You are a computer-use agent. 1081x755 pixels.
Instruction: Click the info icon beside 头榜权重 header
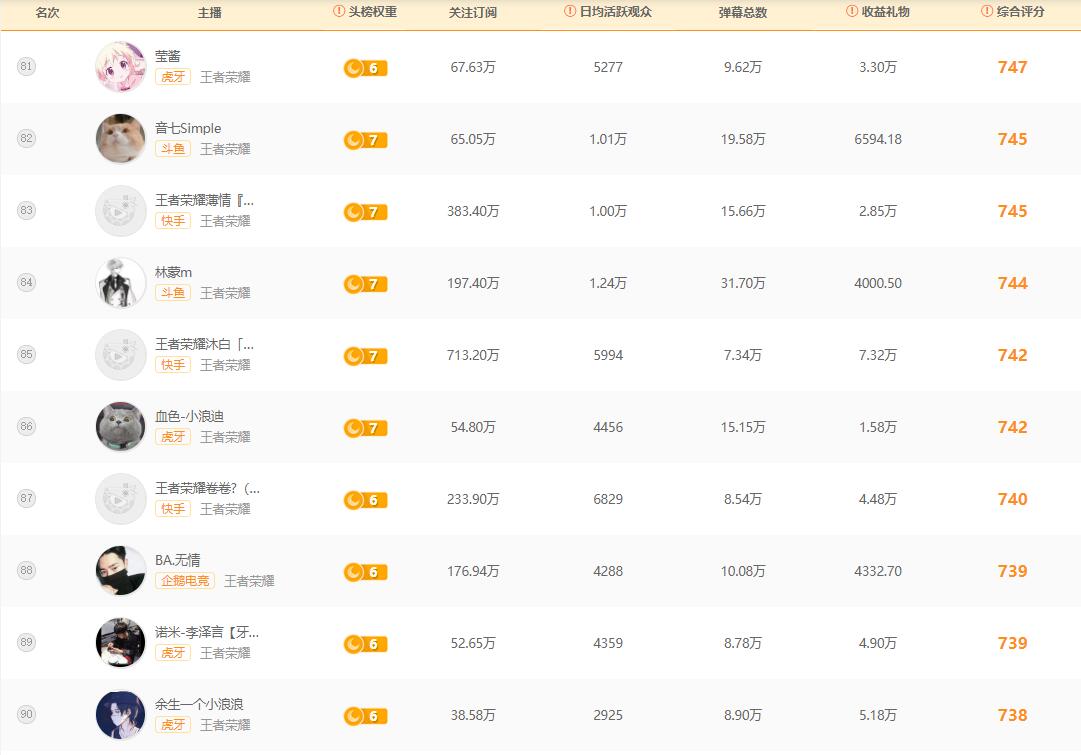338,12
